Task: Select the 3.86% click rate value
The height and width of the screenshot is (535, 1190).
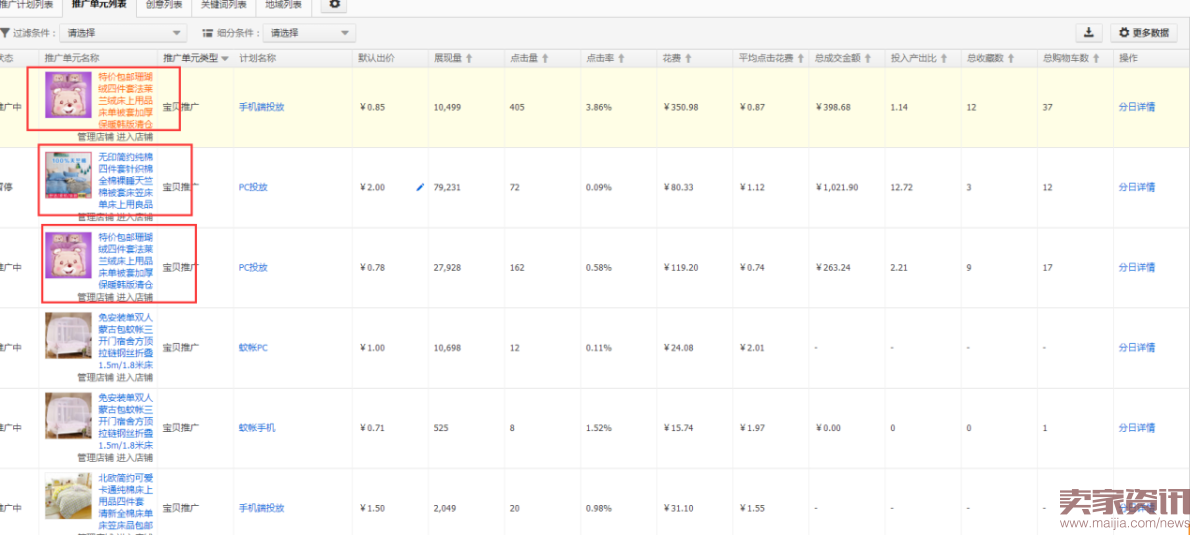Action: click(x=598, y=107)
